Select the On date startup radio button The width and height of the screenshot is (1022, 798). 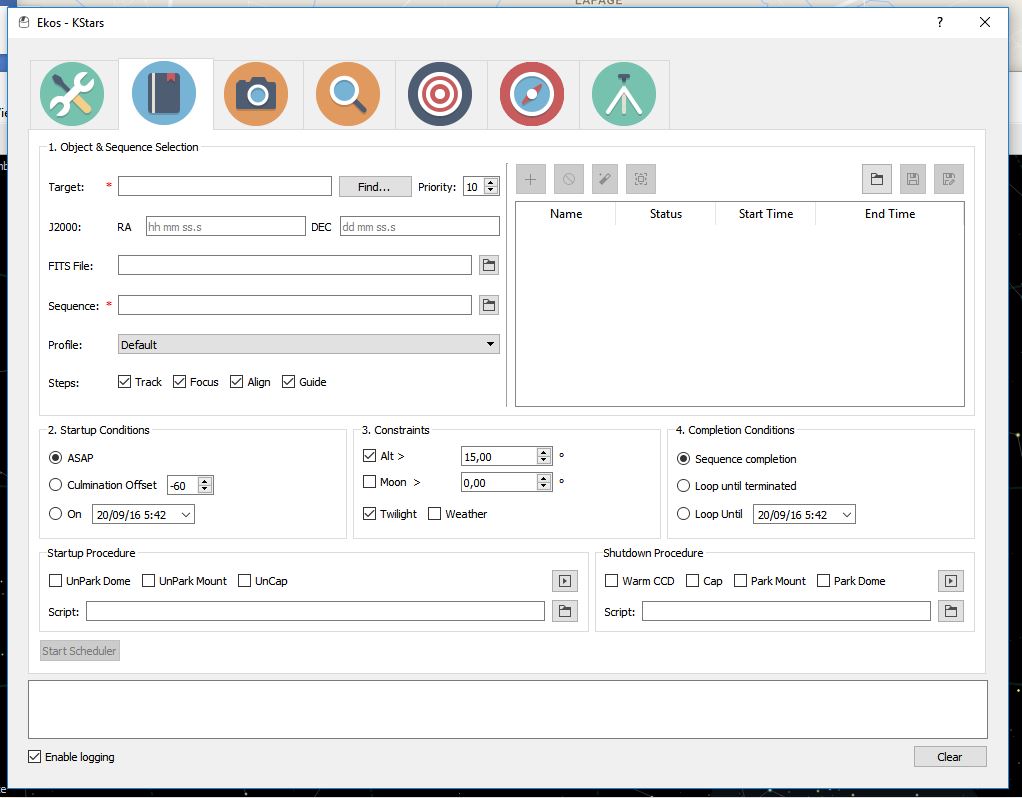pos(55,514)
